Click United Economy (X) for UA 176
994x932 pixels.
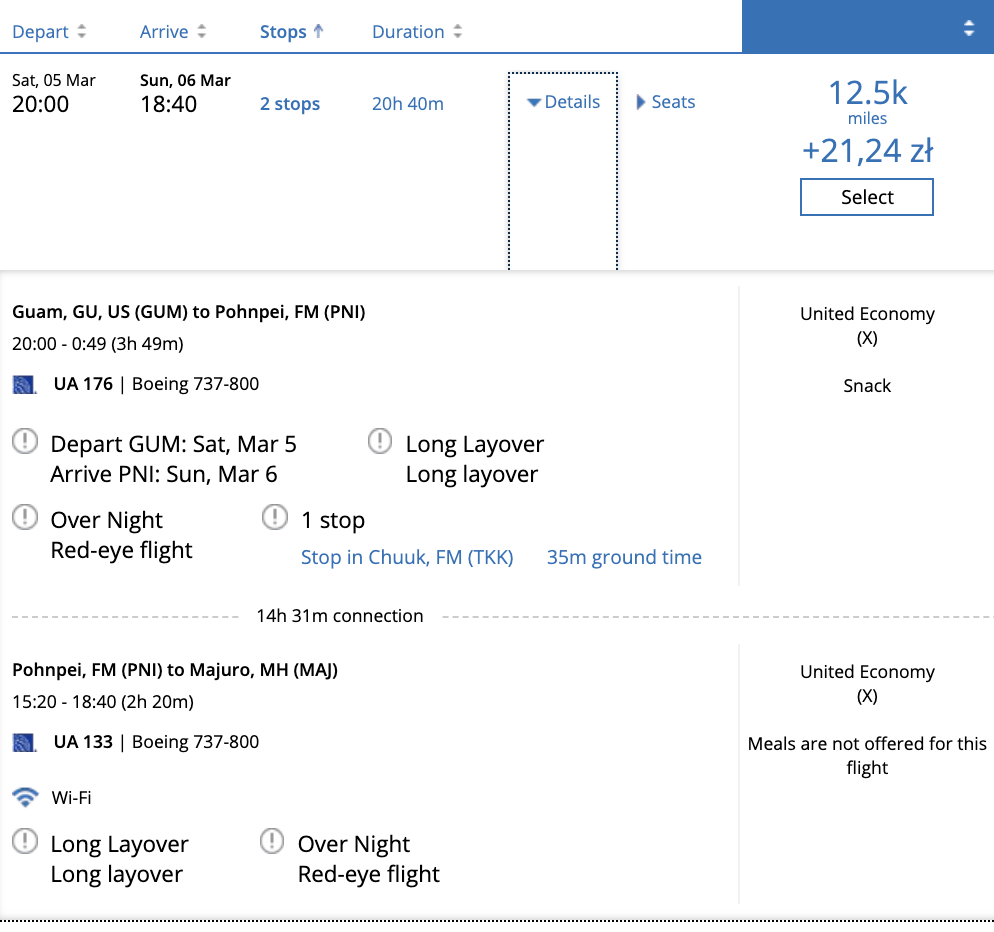(867, 326)
